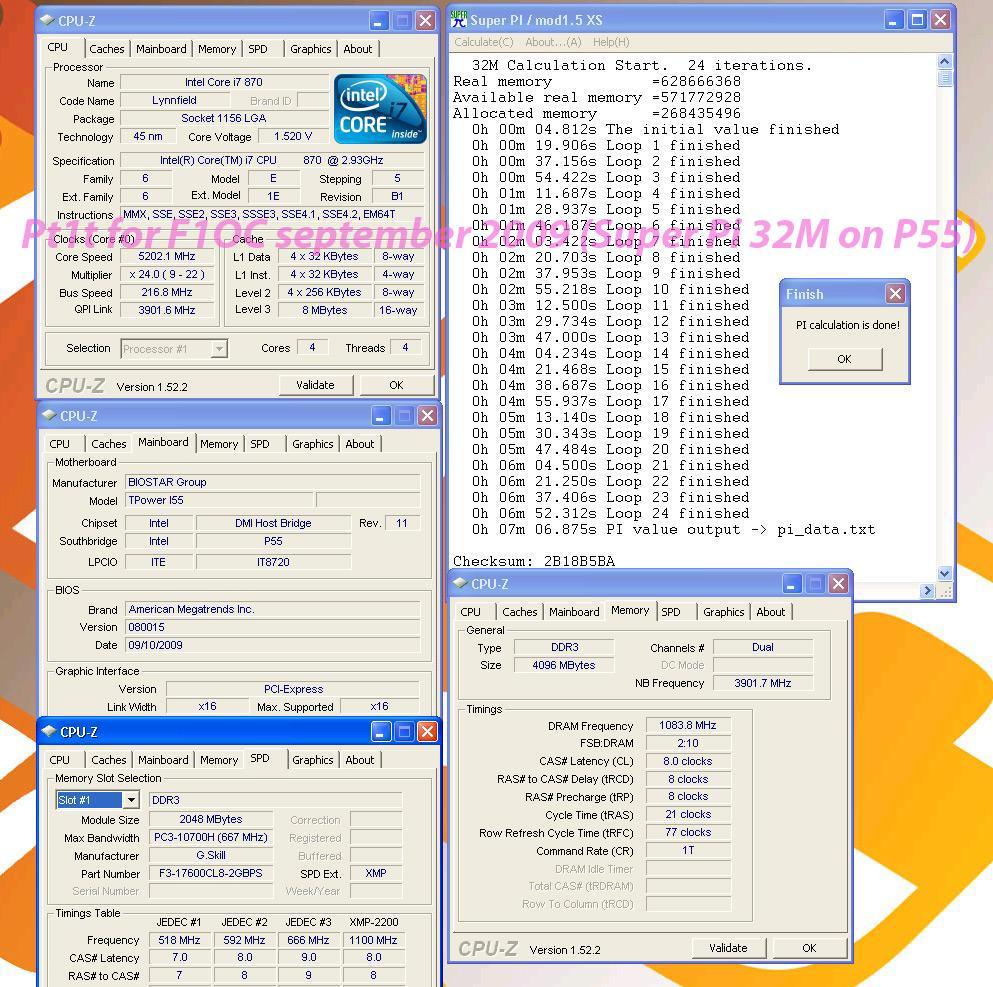Click the Southbridge P55 field
The width and height of the screenshot is (993, 987).
coord(273,541)
